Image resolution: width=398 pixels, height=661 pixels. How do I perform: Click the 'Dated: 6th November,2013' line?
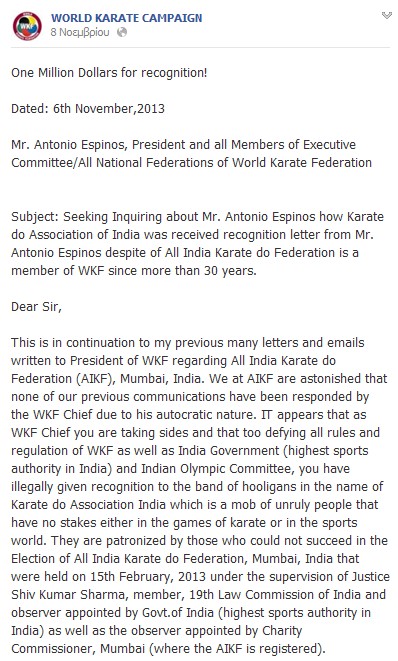tap(88, 109)
